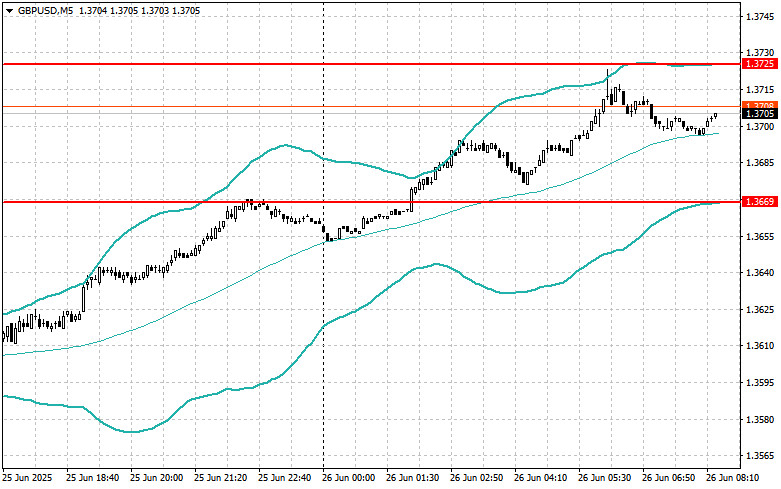Click the 1.3625 price scale value

(x=760, y=310)
